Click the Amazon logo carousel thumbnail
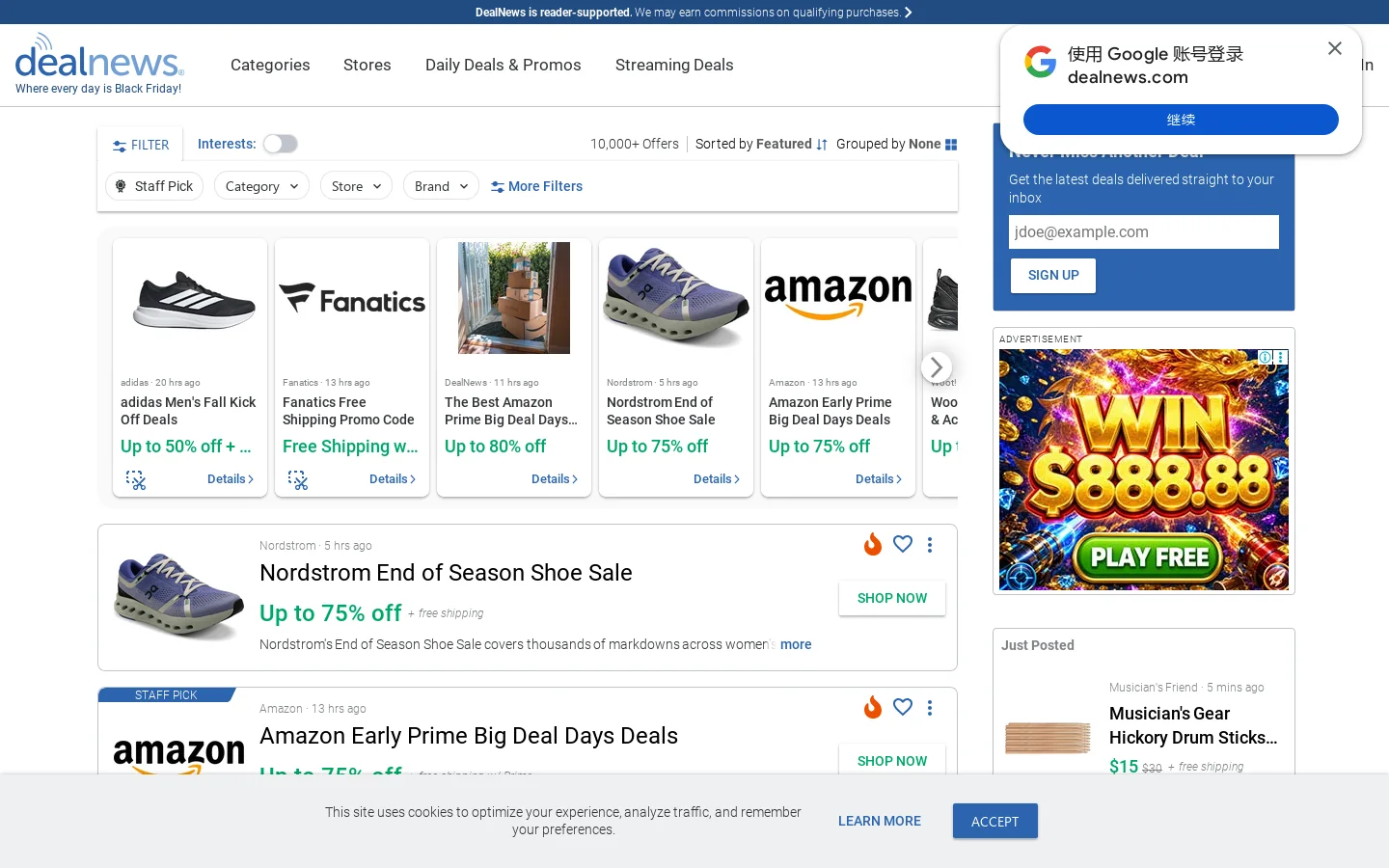Screen dimensions: 1389x868 [838, 296]
